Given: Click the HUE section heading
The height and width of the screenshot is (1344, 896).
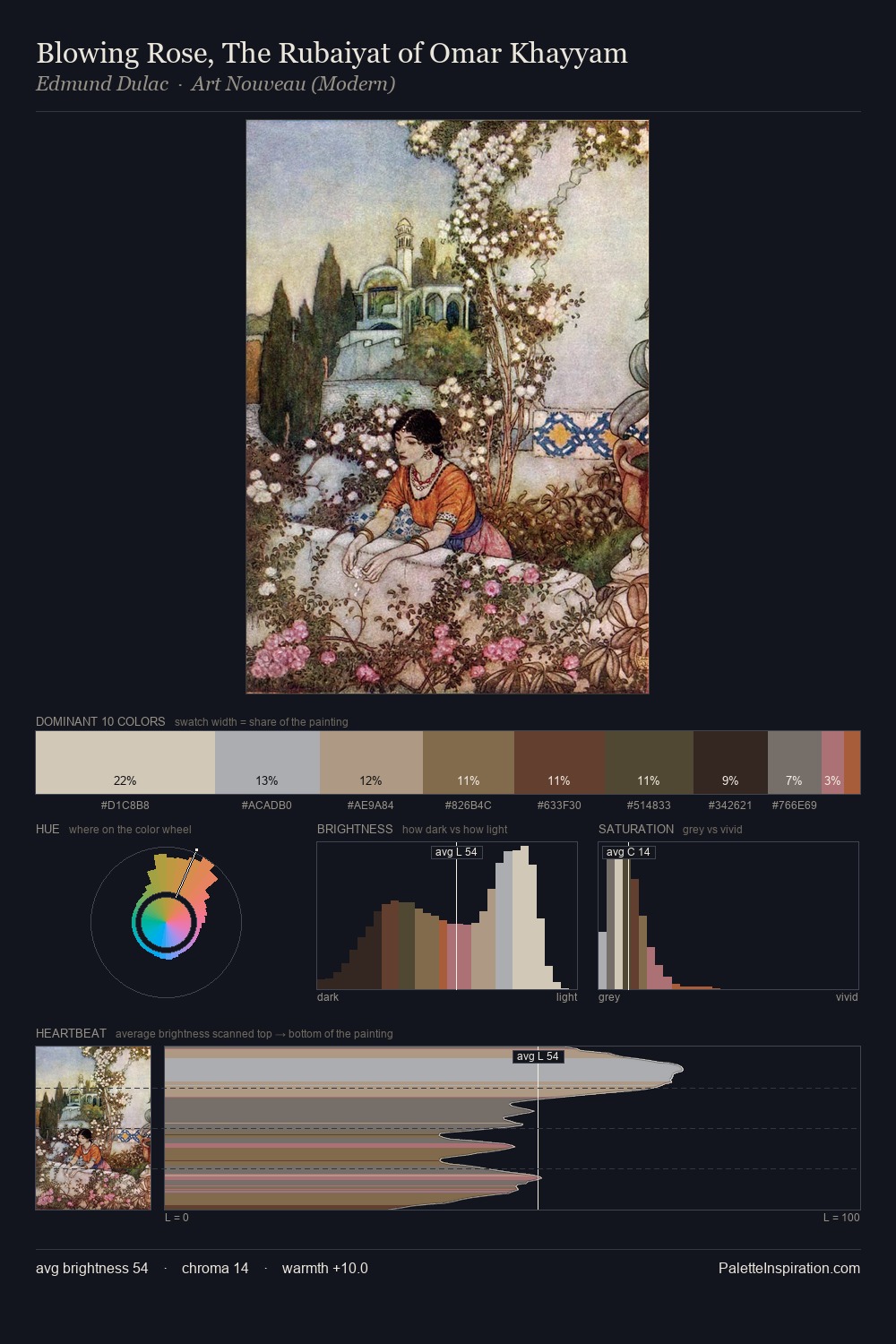Looking at the screenshot, I should point(47,829).
